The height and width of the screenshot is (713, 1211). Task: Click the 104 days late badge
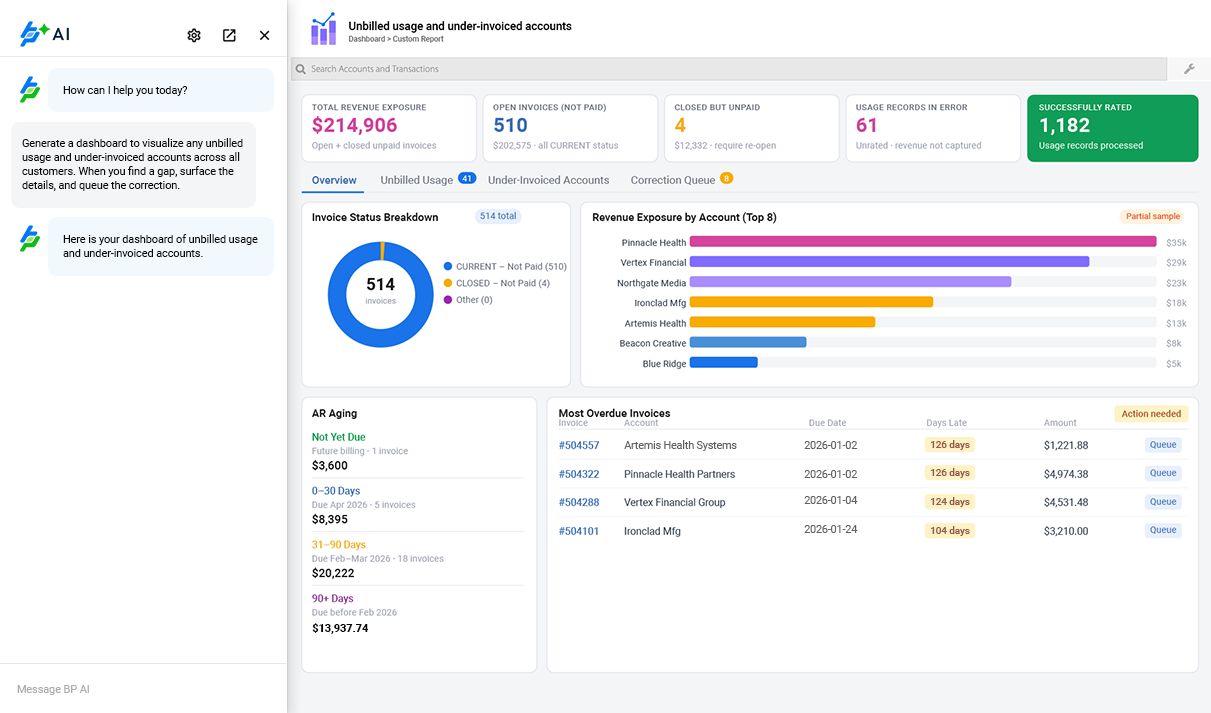pos(950,530)
